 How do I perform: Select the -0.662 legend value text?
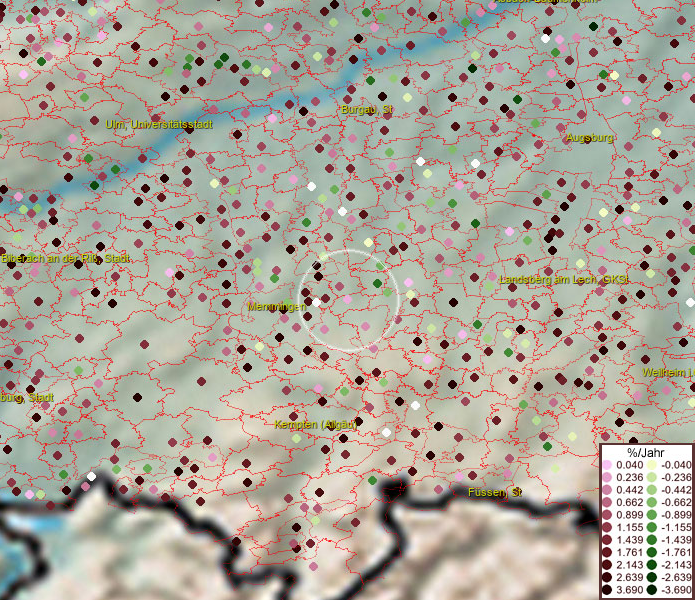(x=676, y=503)
